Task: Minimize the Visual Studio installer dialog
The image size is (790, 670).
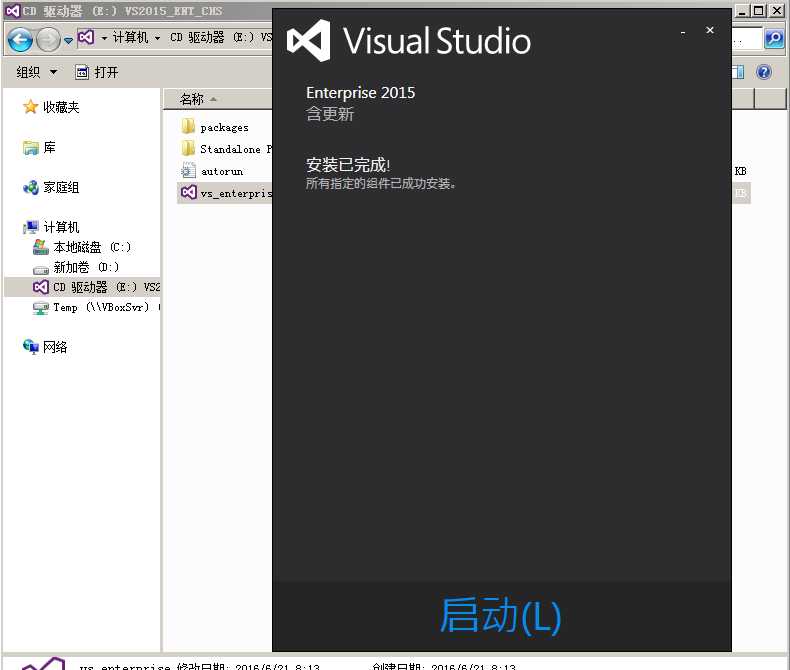Action: click(x=683, y=32)
